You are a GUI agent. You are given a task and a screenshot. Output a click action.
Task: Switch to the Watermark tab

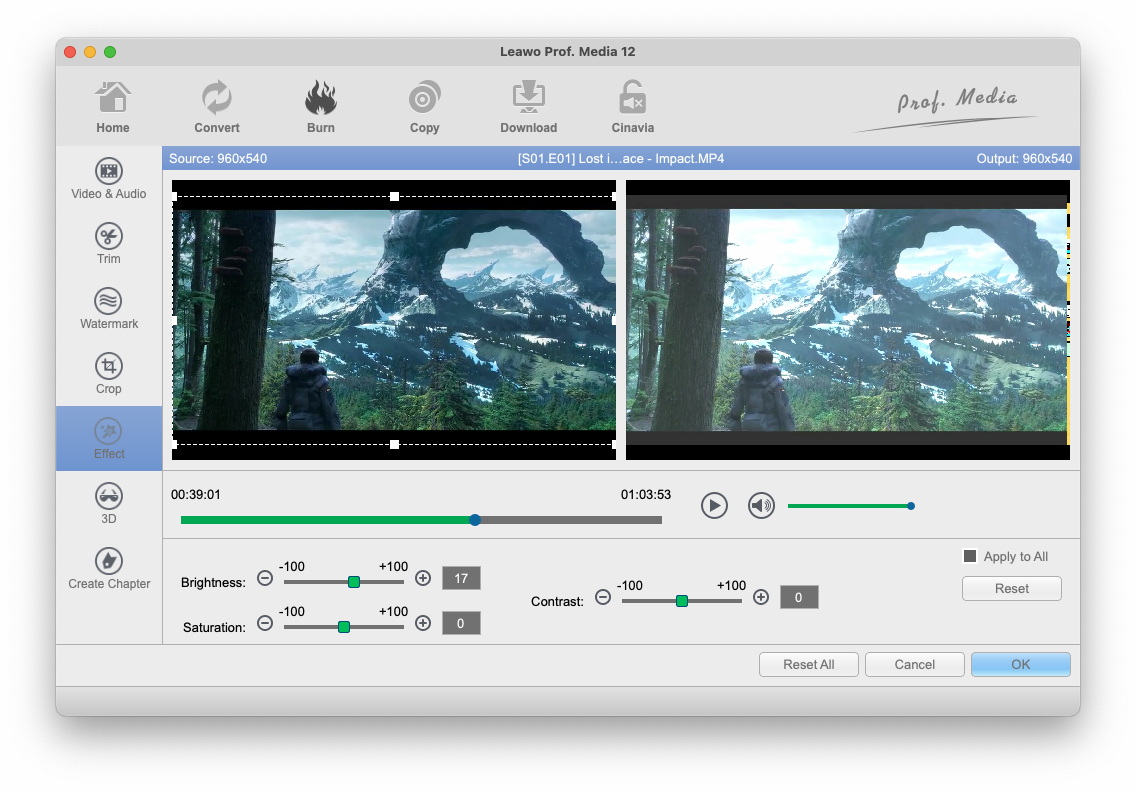(109, 309)
